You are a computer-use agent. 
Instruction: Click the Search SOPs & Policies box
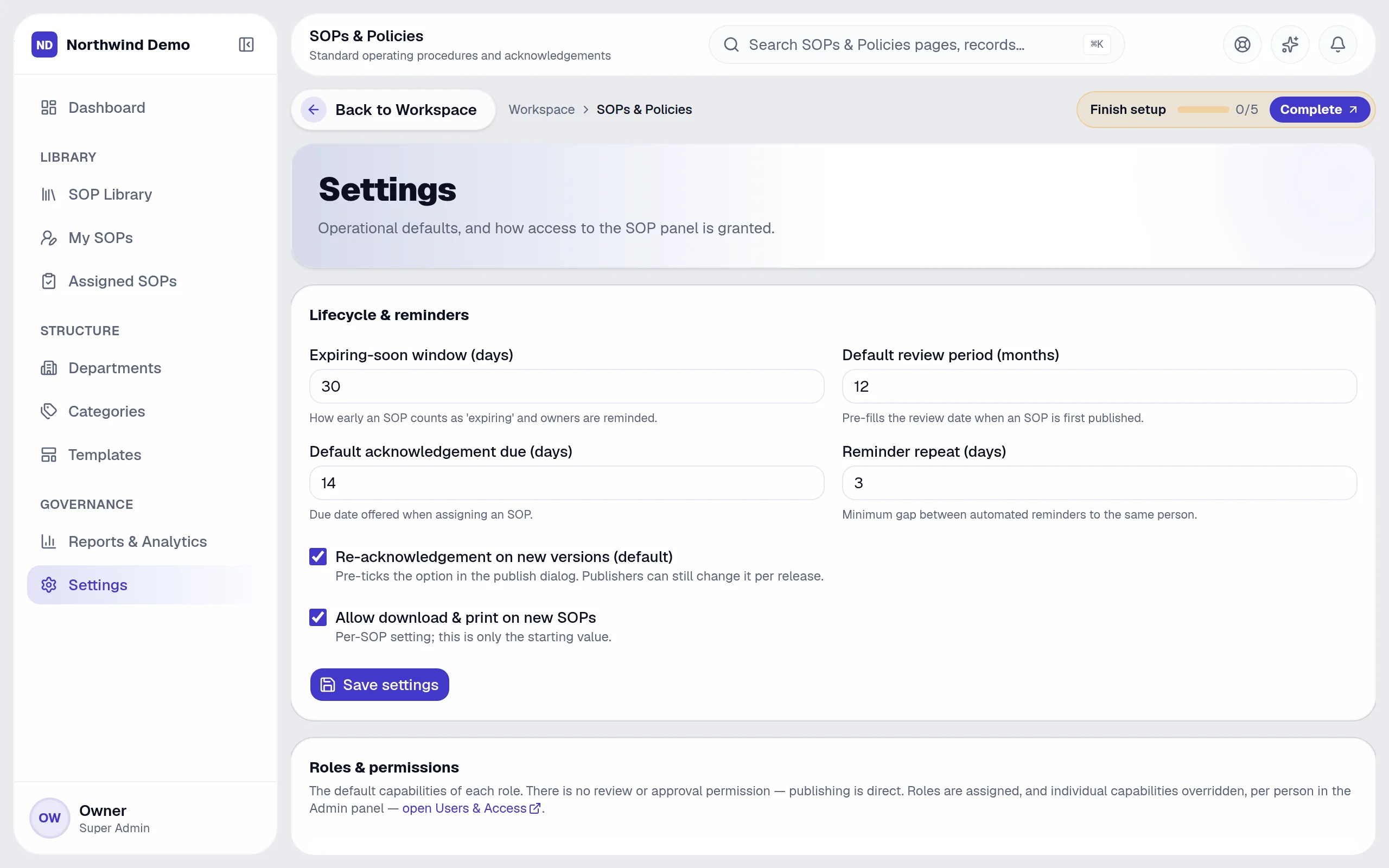point(916,44)
